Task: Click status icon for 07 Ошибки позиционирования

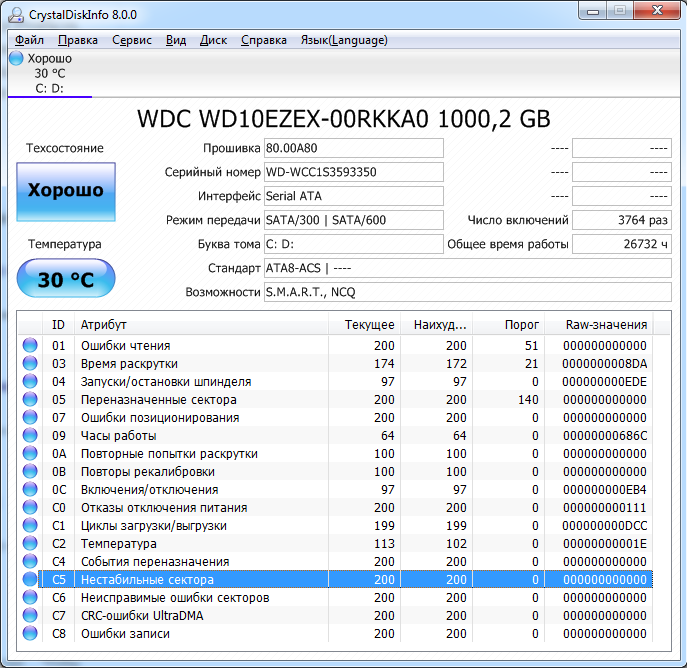Action: (30, 417)
